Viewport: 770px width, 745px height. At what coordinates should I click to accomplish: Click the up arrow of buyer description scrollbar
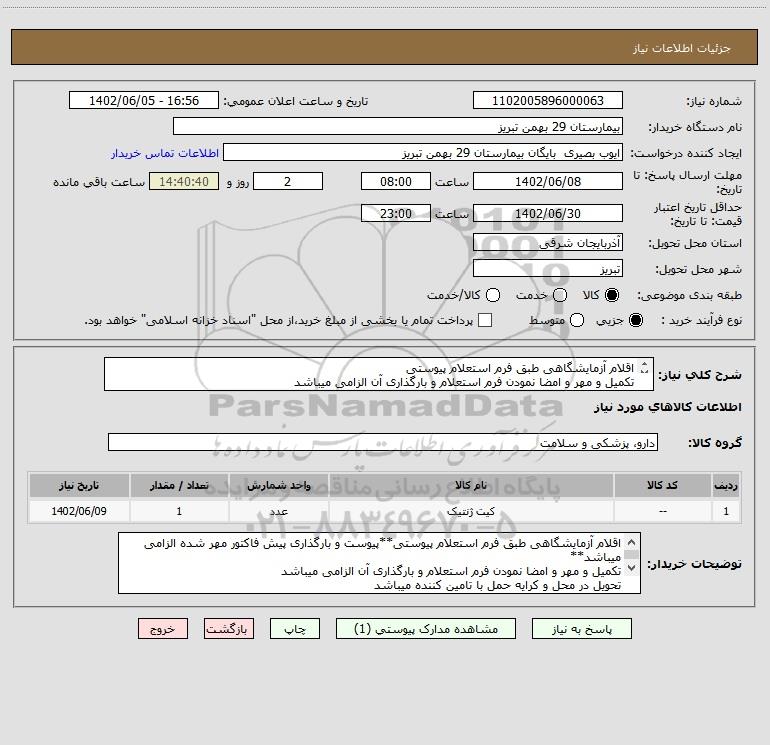tap(632, 542)
